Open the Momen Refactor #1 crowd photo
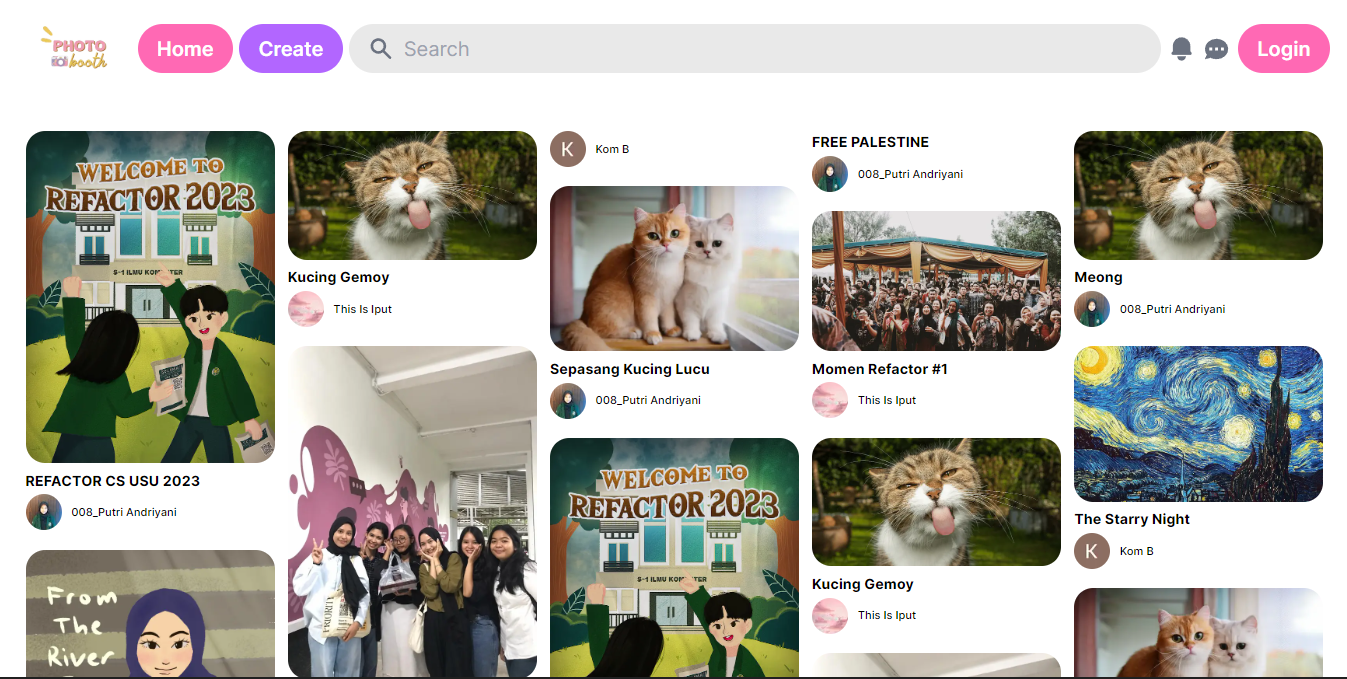Image resolution: width=1347 pixels, height=679 pixels. (936, 281)
